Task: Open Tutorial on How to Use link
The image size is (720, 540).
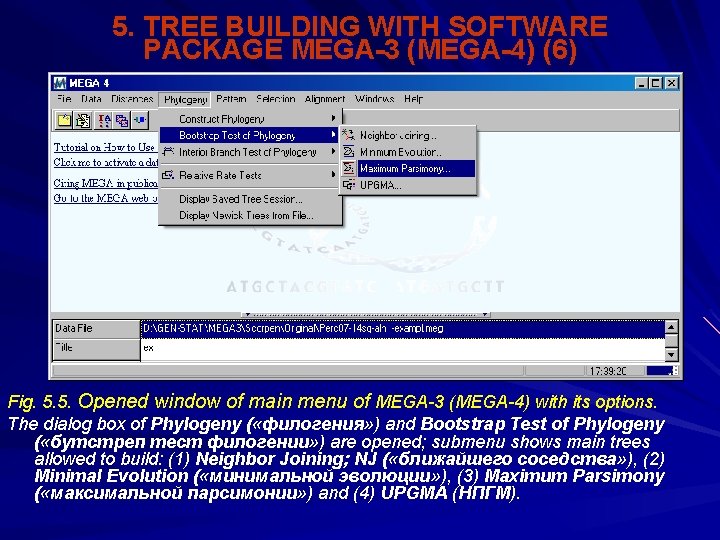Action: tap(104, 147)
